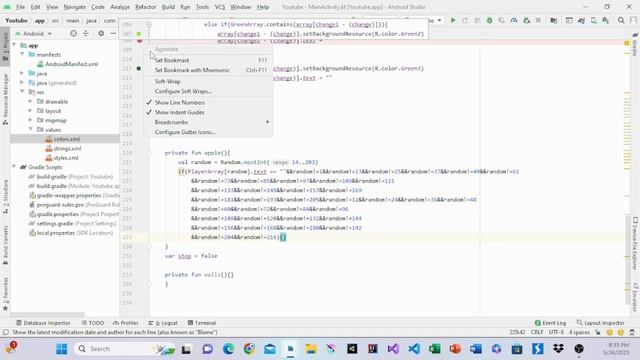Open Project panel gear settings

click(101, 33)
